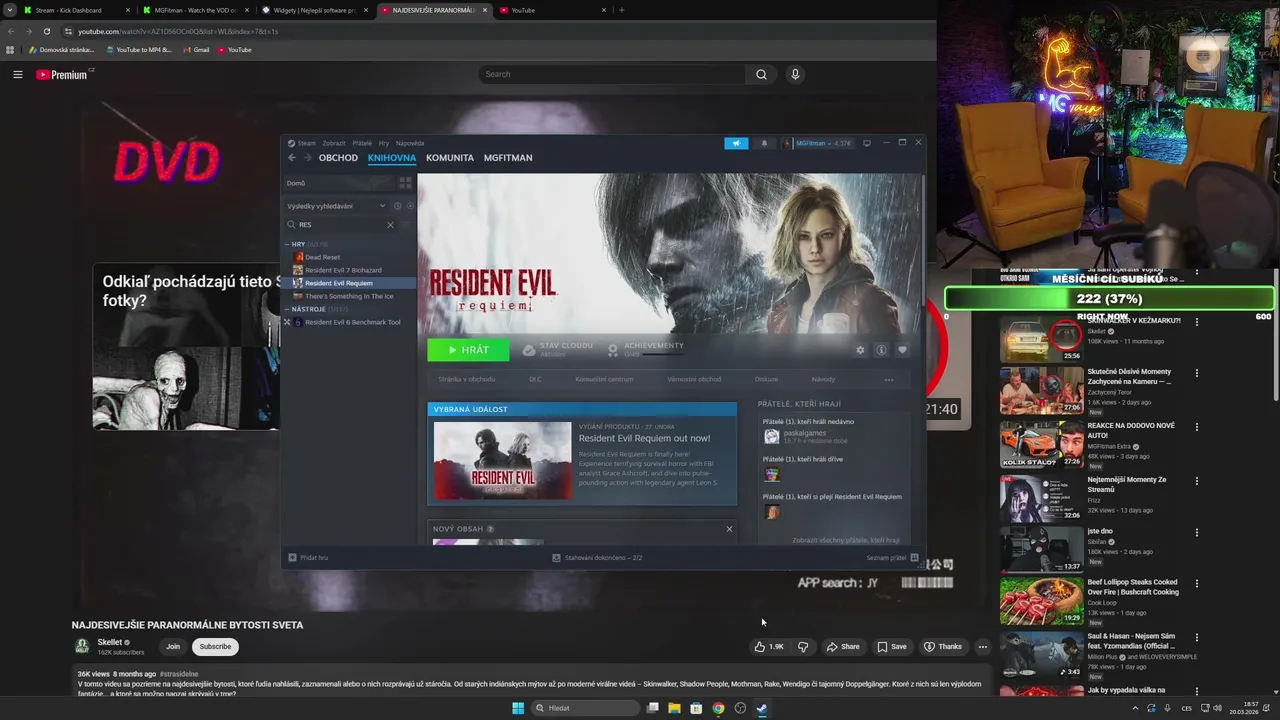Open more actions menu under video
The height and width of the screenshot is (720, 1280).
(x=982, y=647)
